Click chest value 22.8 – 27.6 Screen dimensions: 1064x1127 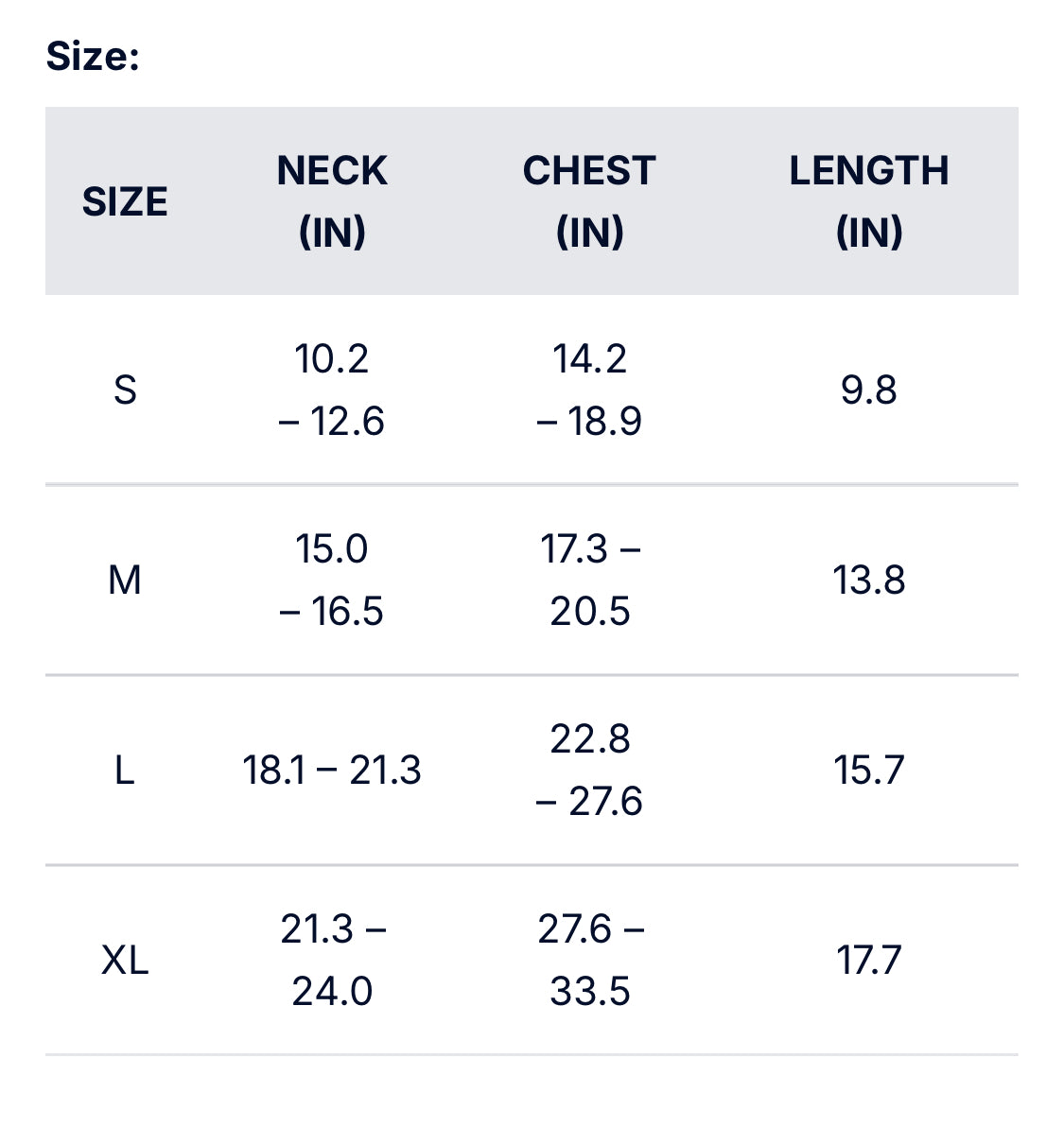(x=589, y=771)
